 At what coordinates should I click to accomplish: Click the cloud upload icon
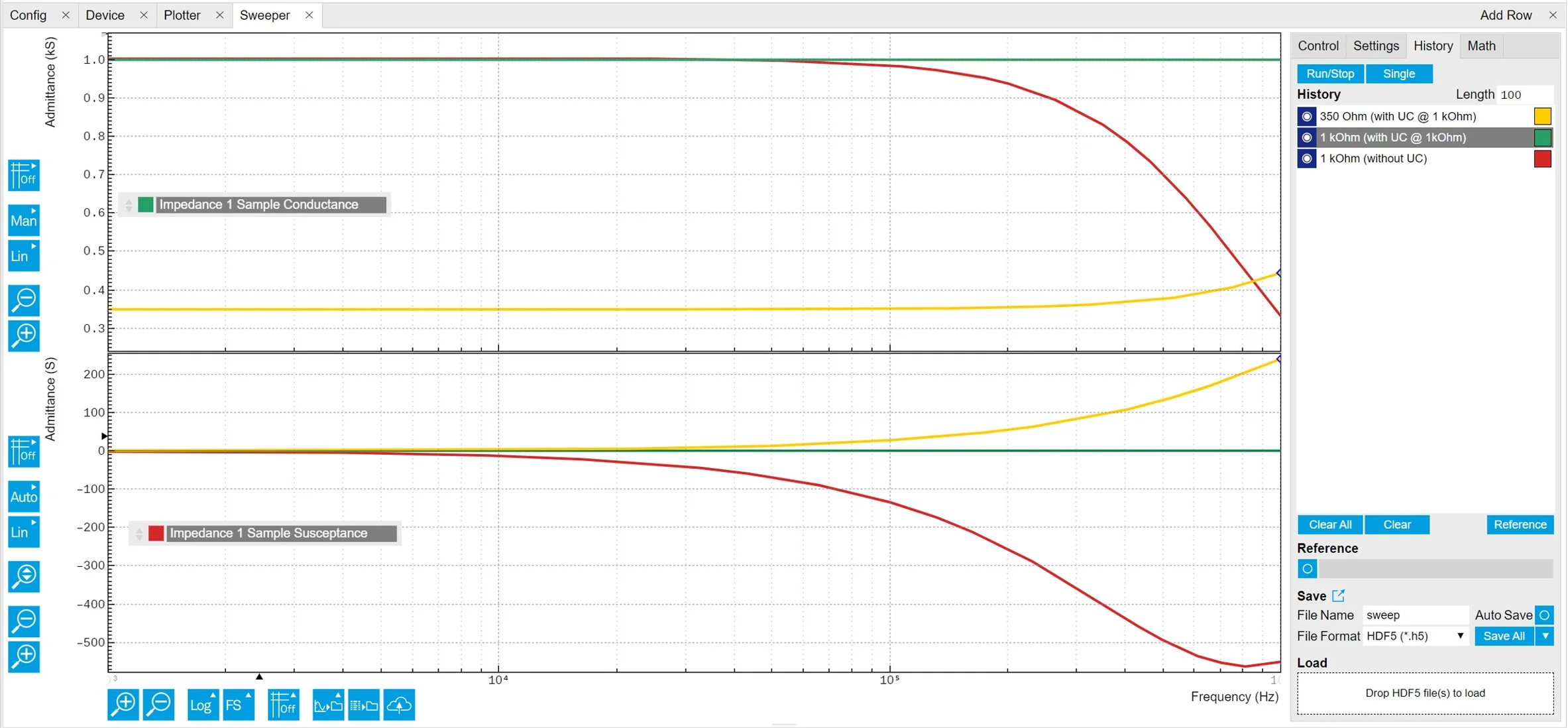click(399, 705)
